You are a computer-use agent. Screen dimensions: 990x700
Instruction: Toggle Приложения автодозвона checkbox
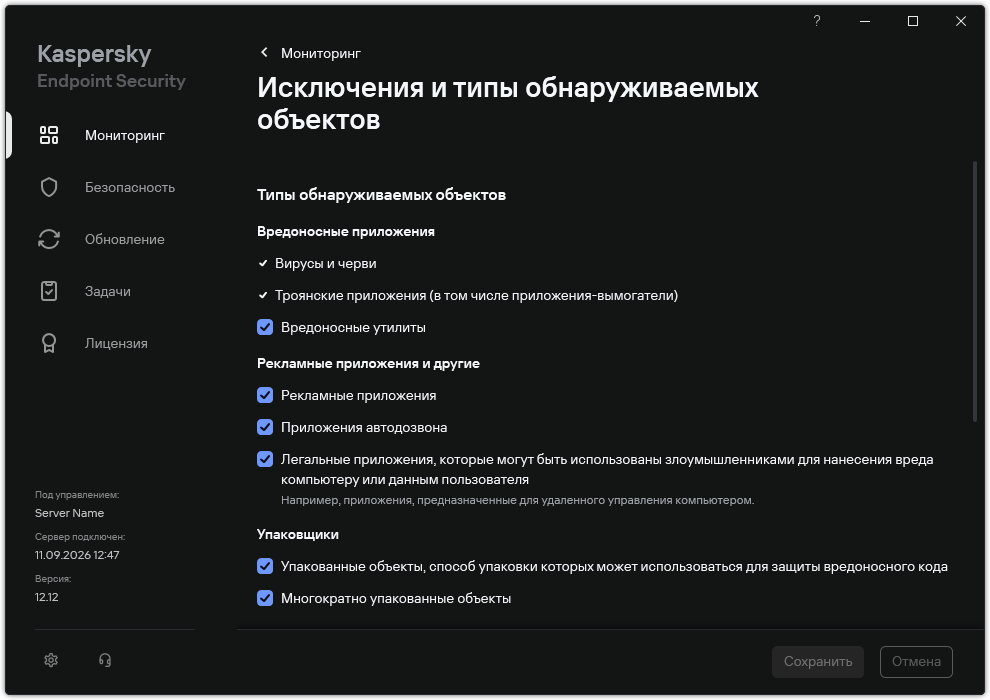[x=265, y=427]
